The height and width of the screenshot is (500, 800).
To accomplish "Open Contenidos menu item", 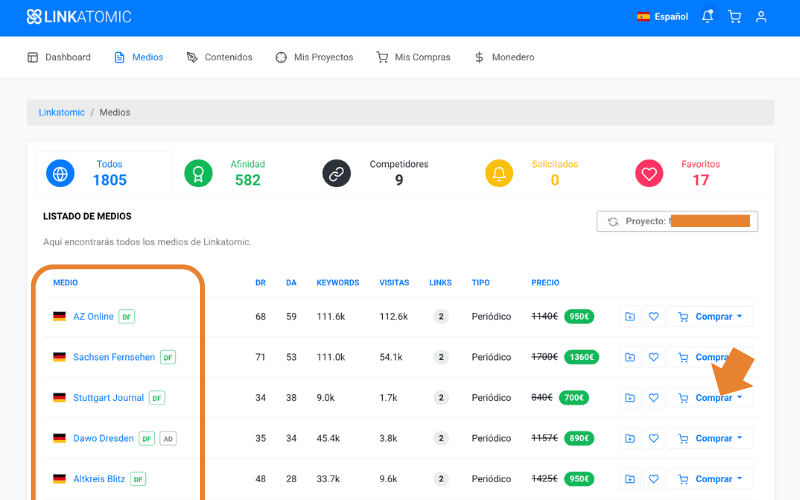I will (x=219, y=57).
